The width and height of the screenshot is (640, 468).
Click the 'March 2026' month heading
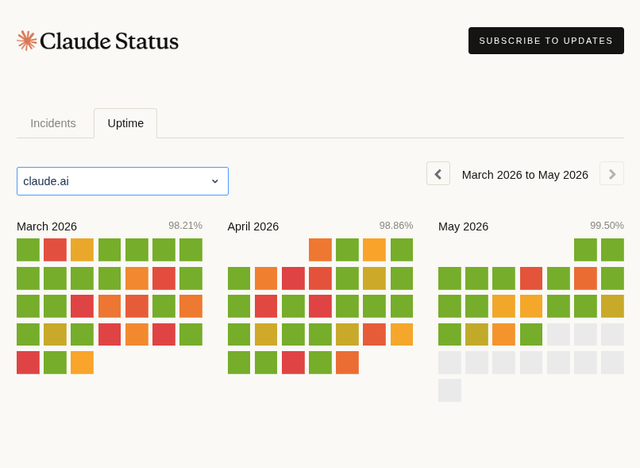pos(47,226)
